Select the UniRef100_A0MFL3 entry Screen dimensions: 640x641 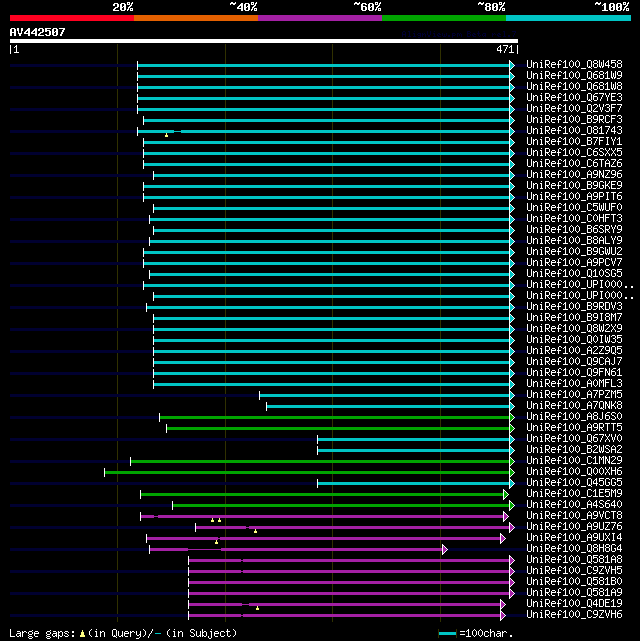point(574,383)
